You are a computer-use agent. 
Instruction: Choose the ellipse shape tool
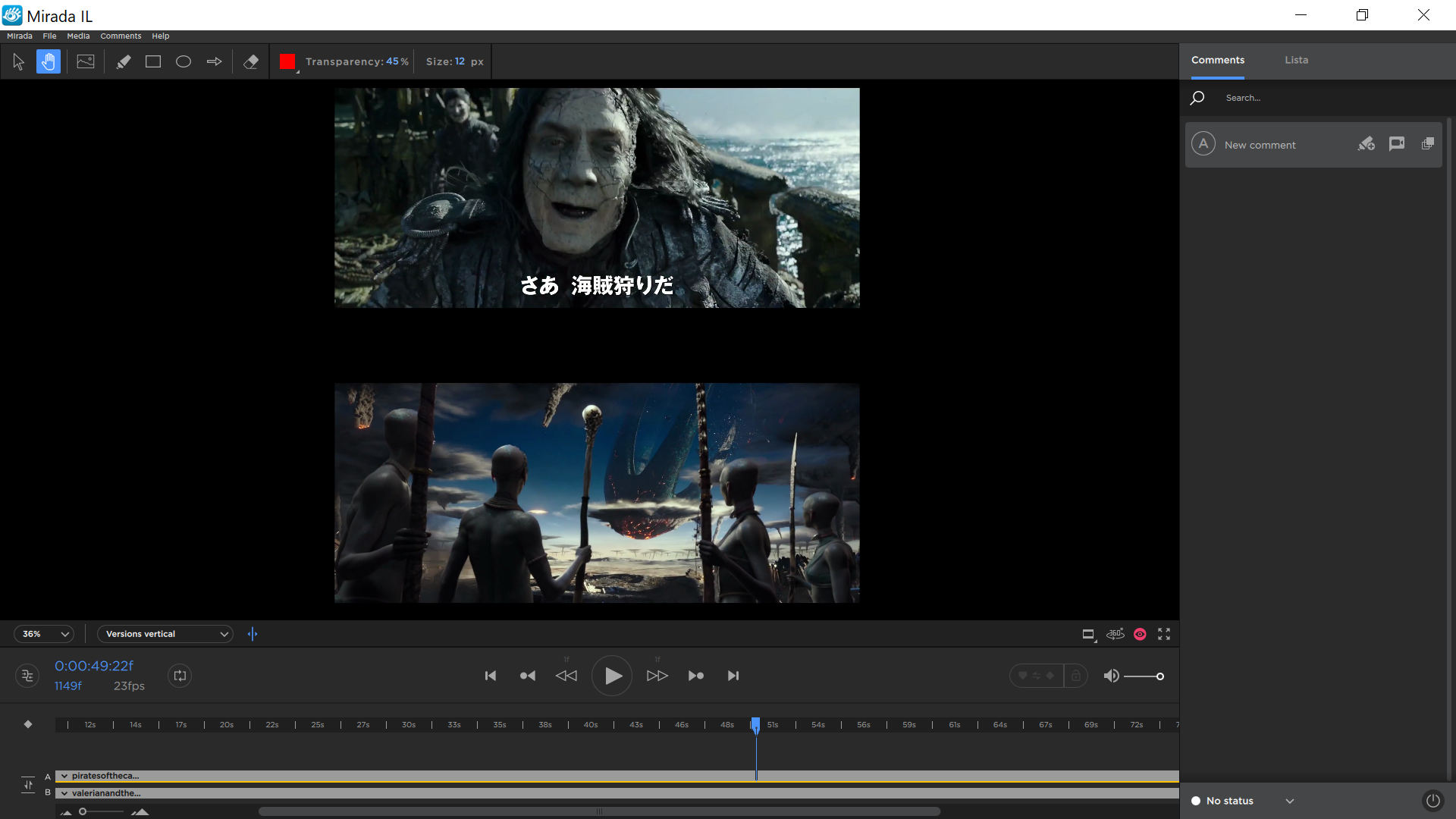tap(184, 61)
